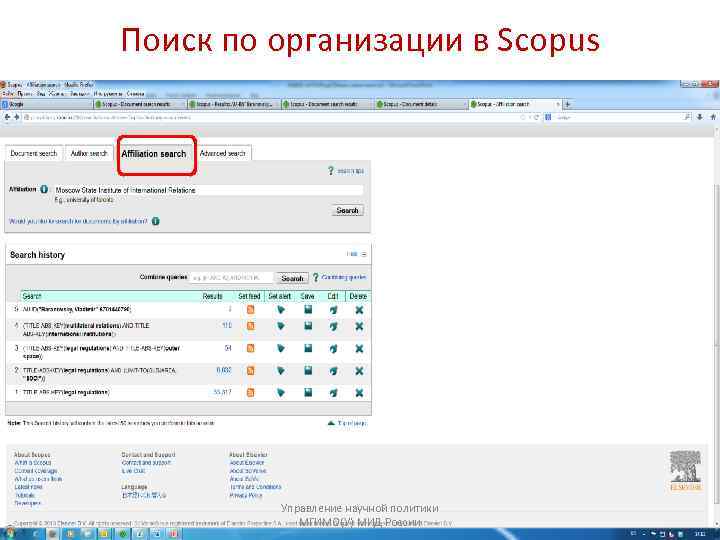Open 55,817 results for search 1
Image resolution: width=720 pixels, height=540 pixels.
click(x=223, y=392)
